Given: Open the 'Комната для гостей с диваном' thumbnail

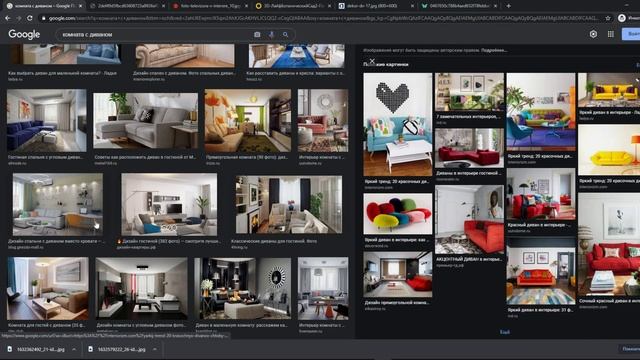Looking at the screenshot, I should [47, 288].
